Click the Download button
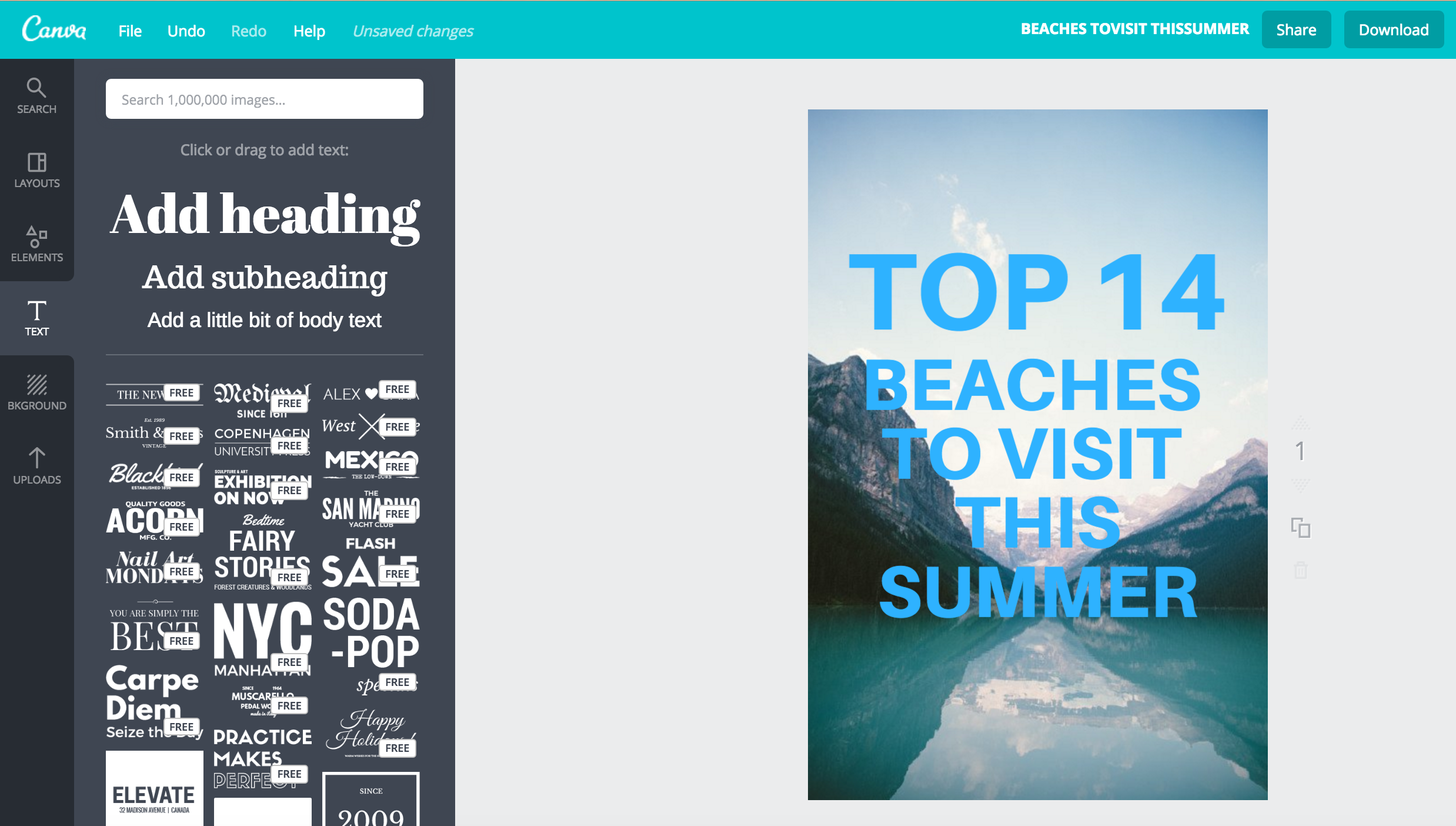Viewport: 1456px width, 826px height. point(1394,29)
